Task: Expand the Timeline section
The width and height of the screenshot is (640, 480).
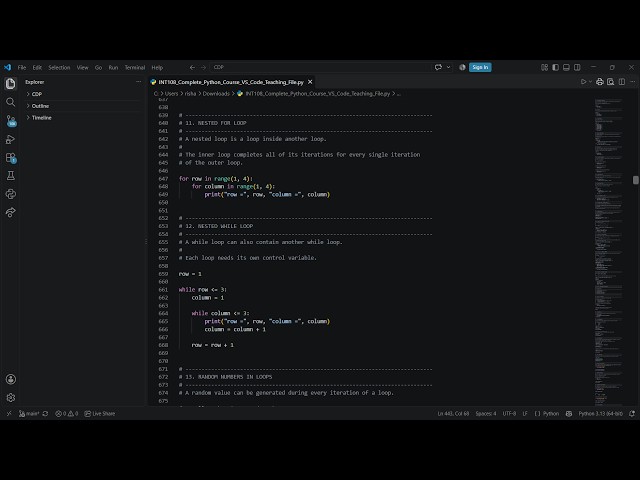Action: (83, 118)
